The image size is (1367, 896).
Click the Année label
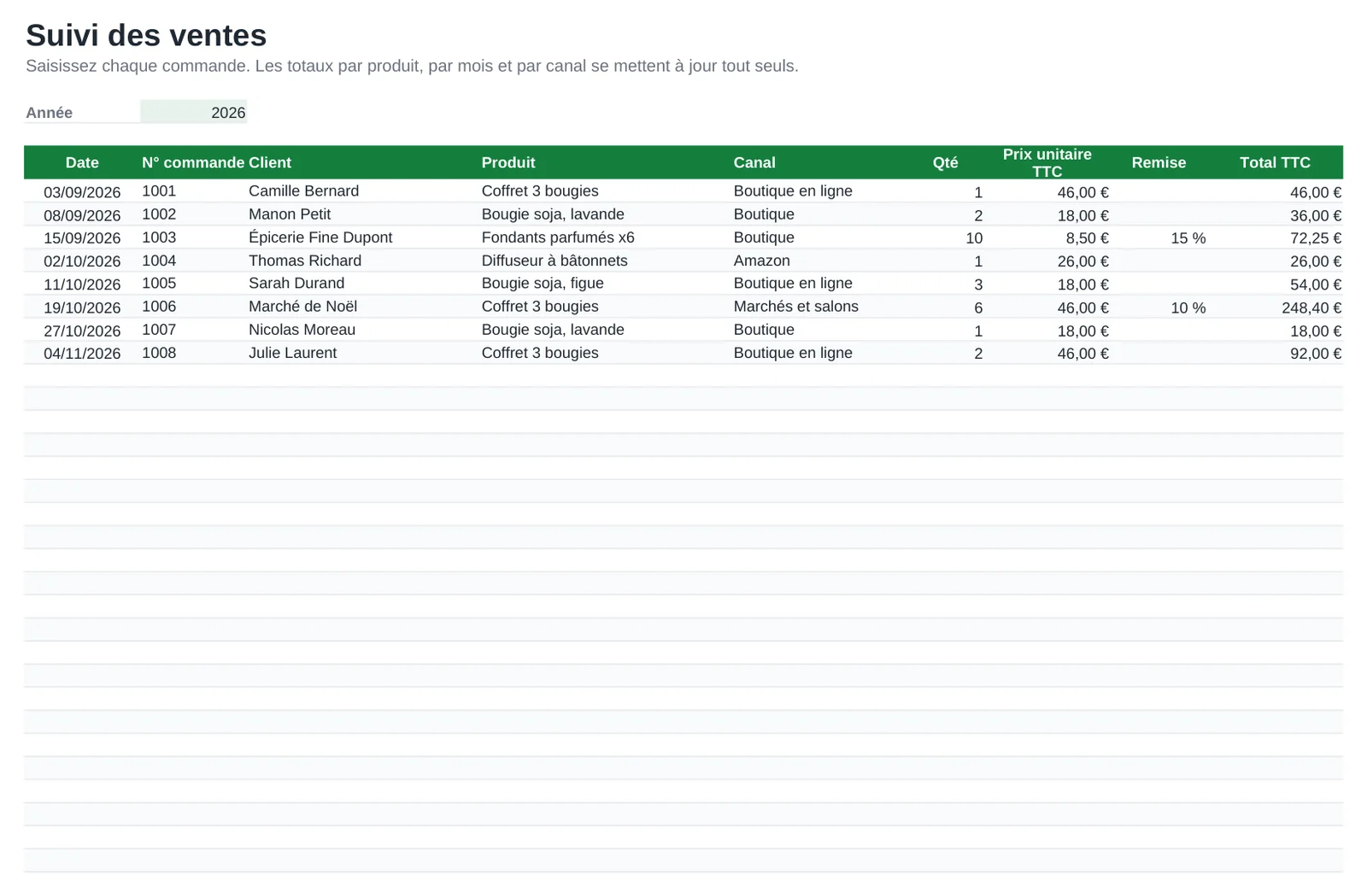49,113
